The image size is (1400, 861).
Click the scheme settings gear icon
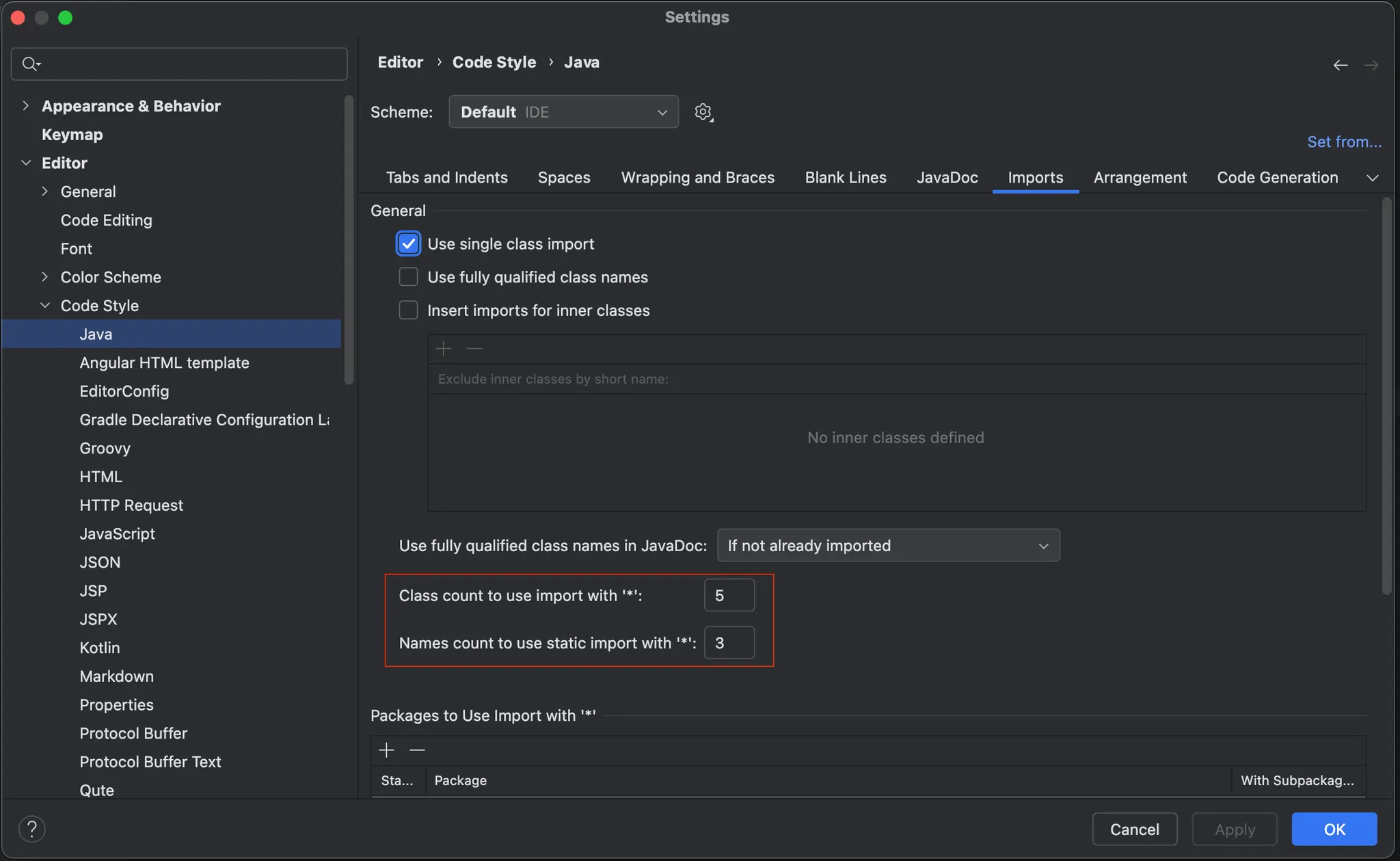pos(703,112)
